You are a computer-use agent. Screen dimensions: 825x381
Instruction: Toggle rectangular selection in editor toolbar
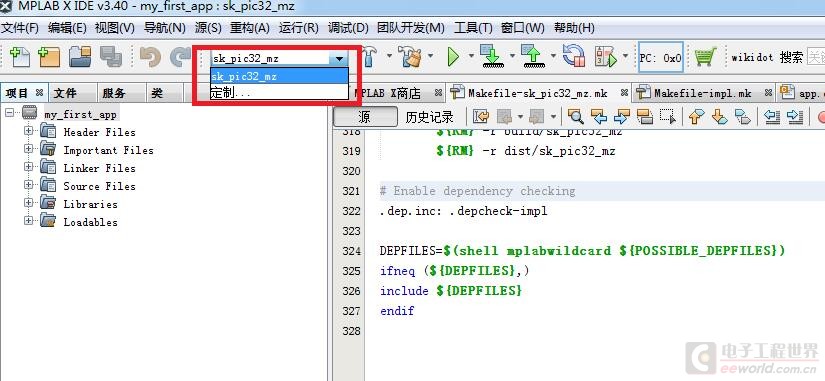(x=668, y=117)
